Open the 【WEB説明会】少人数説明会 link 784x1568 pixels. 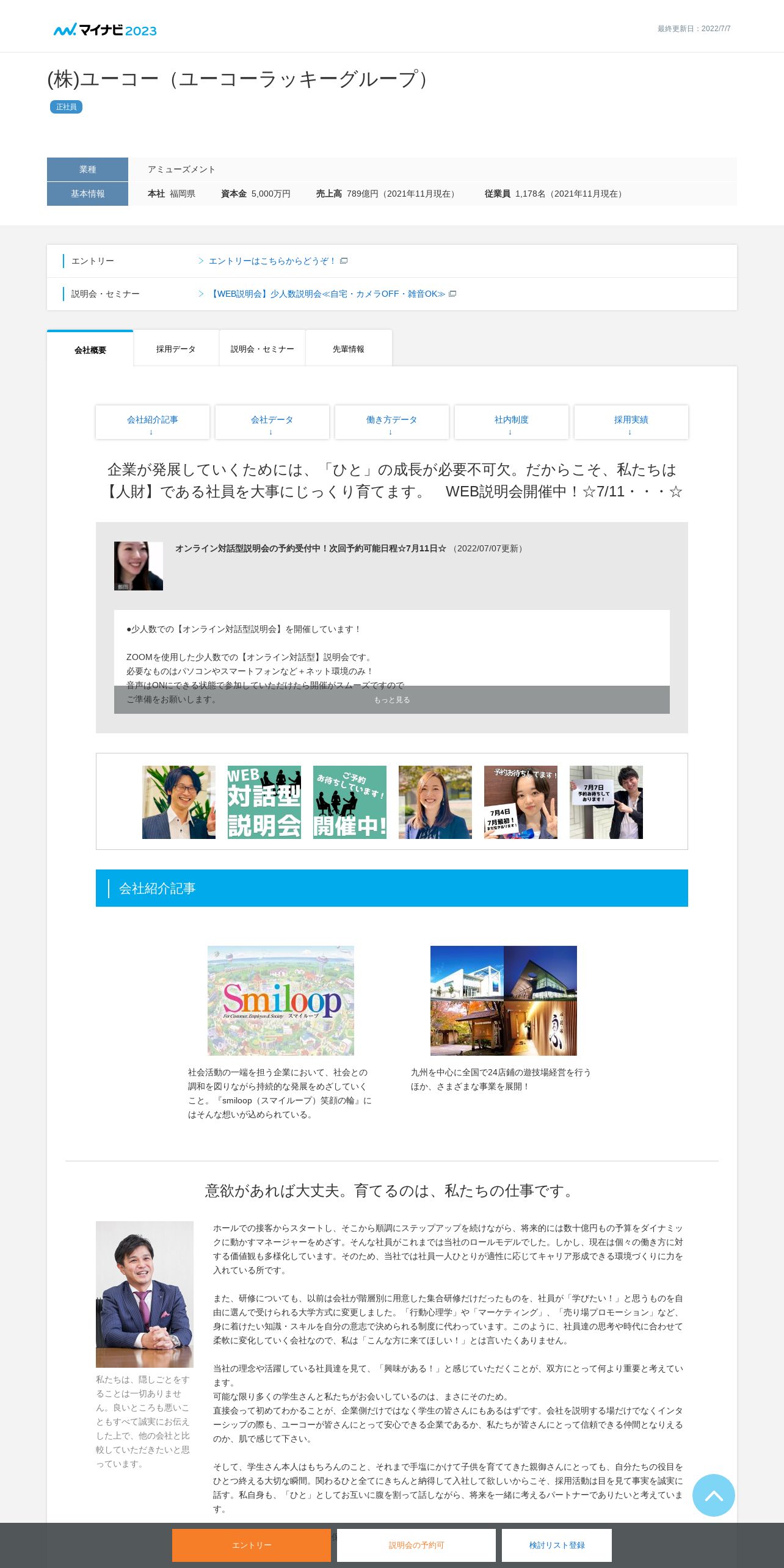pyautogui.click(x=327, y=294)
